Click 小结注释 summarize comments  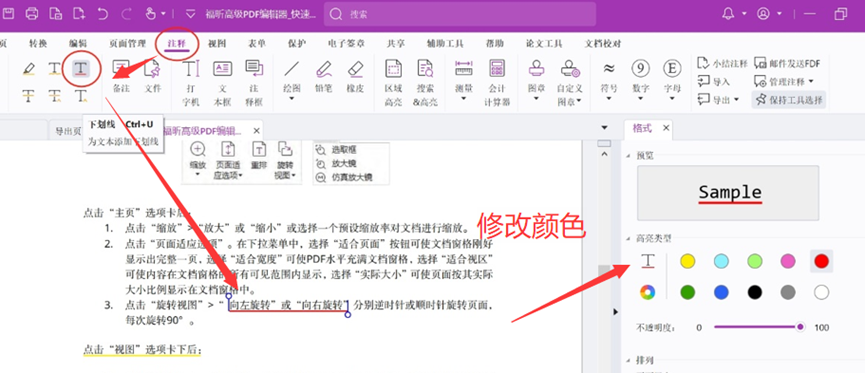point(723,63)
